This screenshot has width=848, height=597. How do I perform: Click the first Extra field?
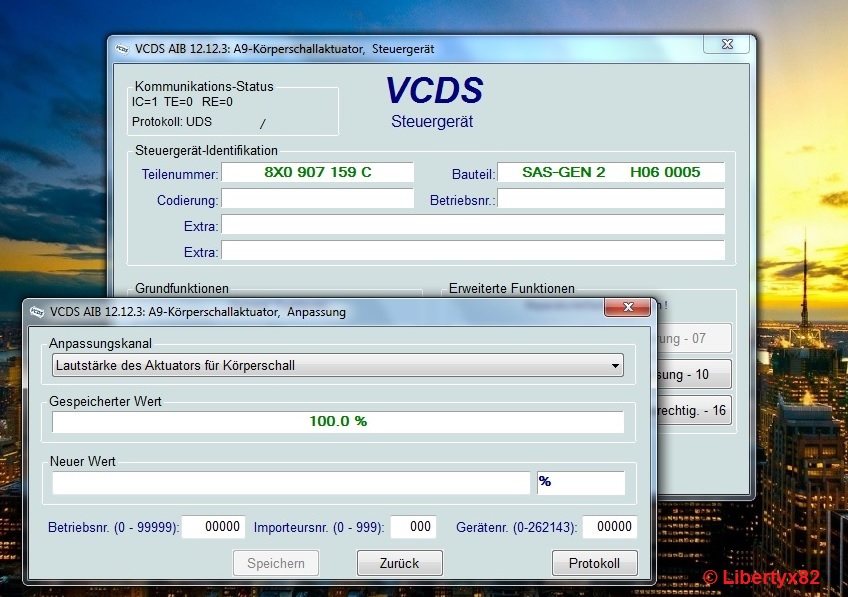point(473,224)
